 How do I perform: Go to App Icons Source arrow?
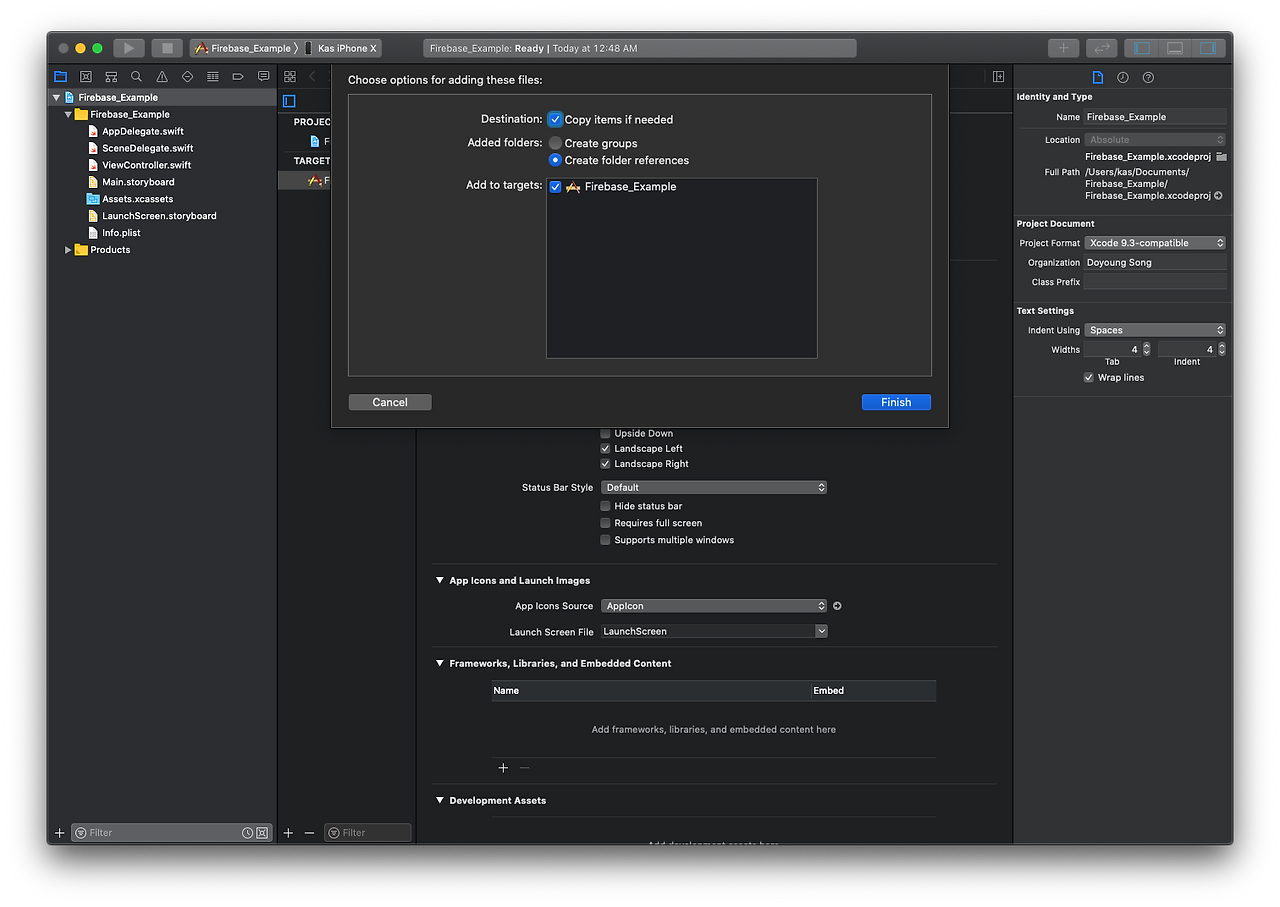pyautogui.click(x=837, y=606)
